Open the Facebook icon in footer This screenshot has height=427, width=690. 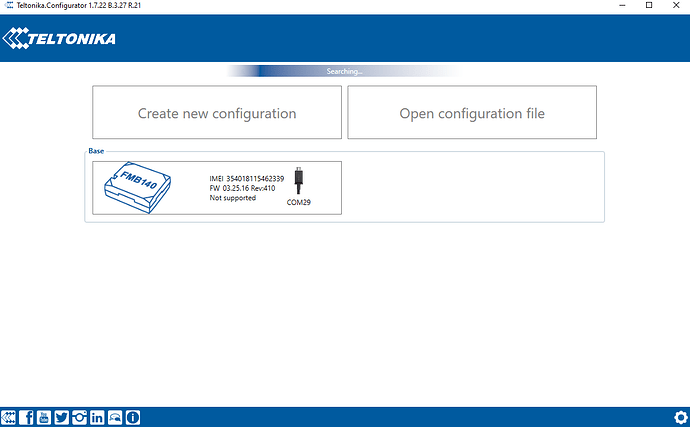pos(26,417)
